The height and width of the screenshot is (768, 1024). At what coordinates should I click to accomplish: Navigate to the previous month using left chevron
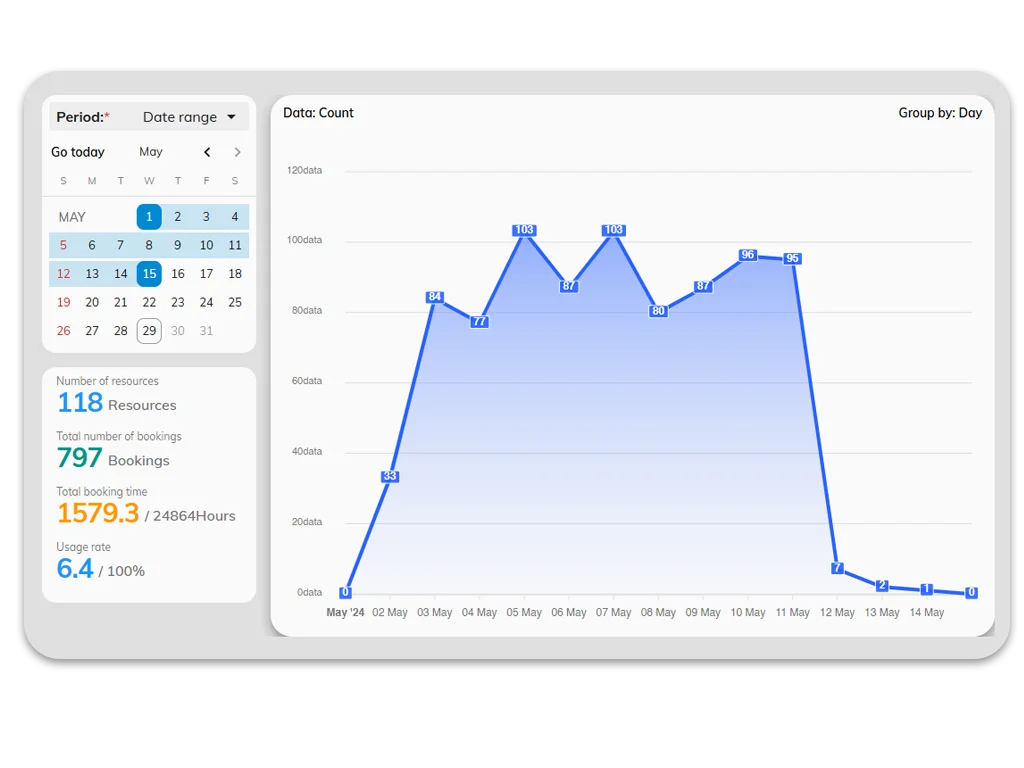(x=207, y=152)
